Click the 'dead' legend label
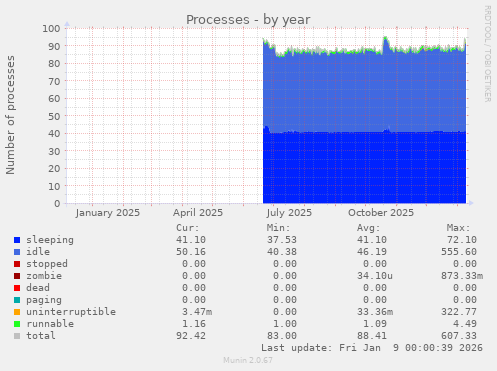 tap(38, 288)
